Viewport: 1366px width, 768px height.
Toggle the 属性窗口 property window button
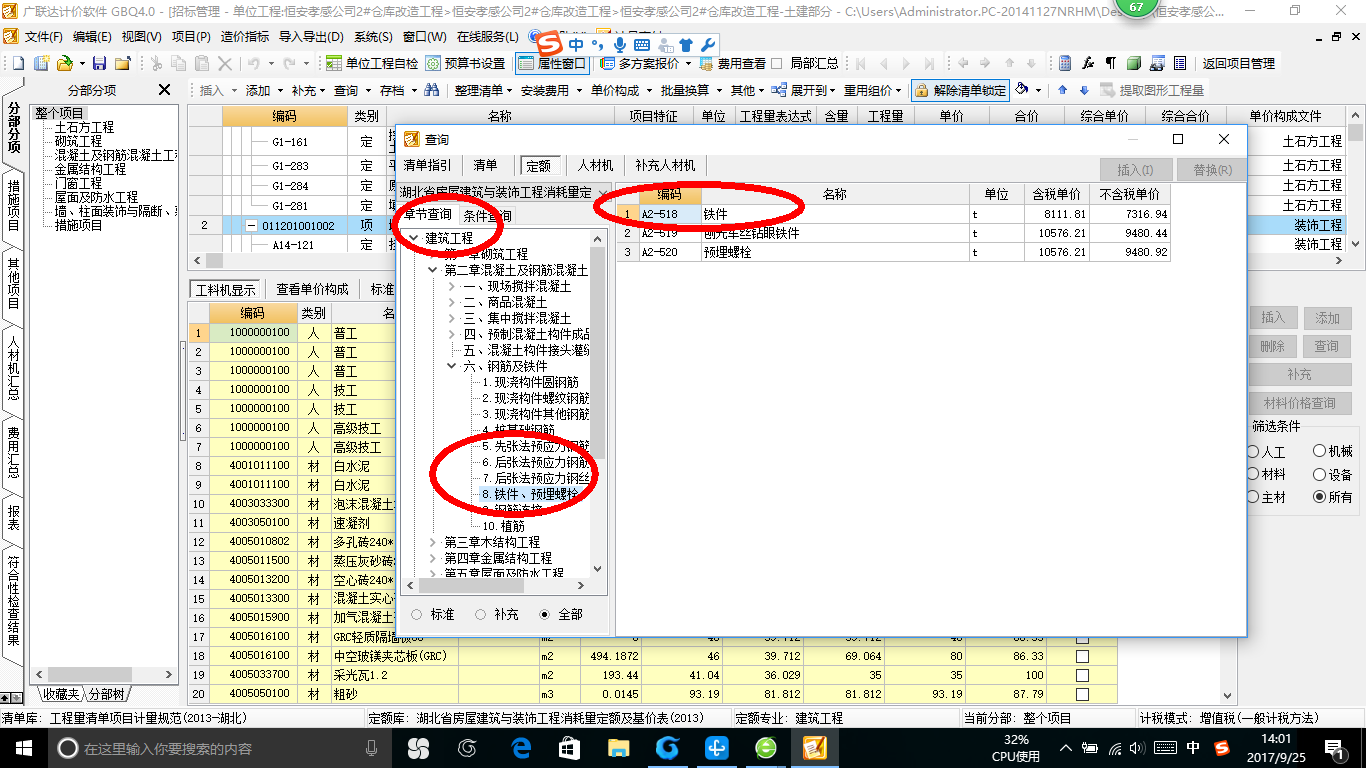(553, 63)
